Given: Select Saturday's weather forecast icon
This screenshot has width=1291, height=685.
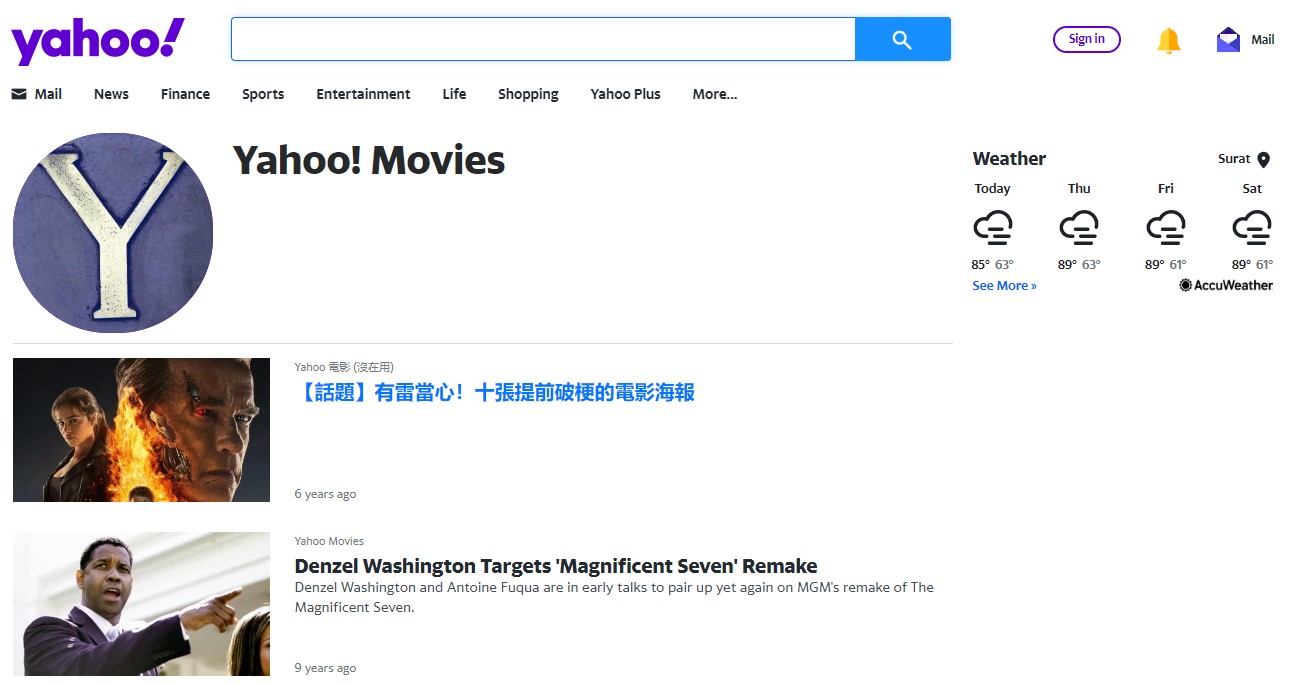Looking at the screenshot, I should pos(1251,227).
